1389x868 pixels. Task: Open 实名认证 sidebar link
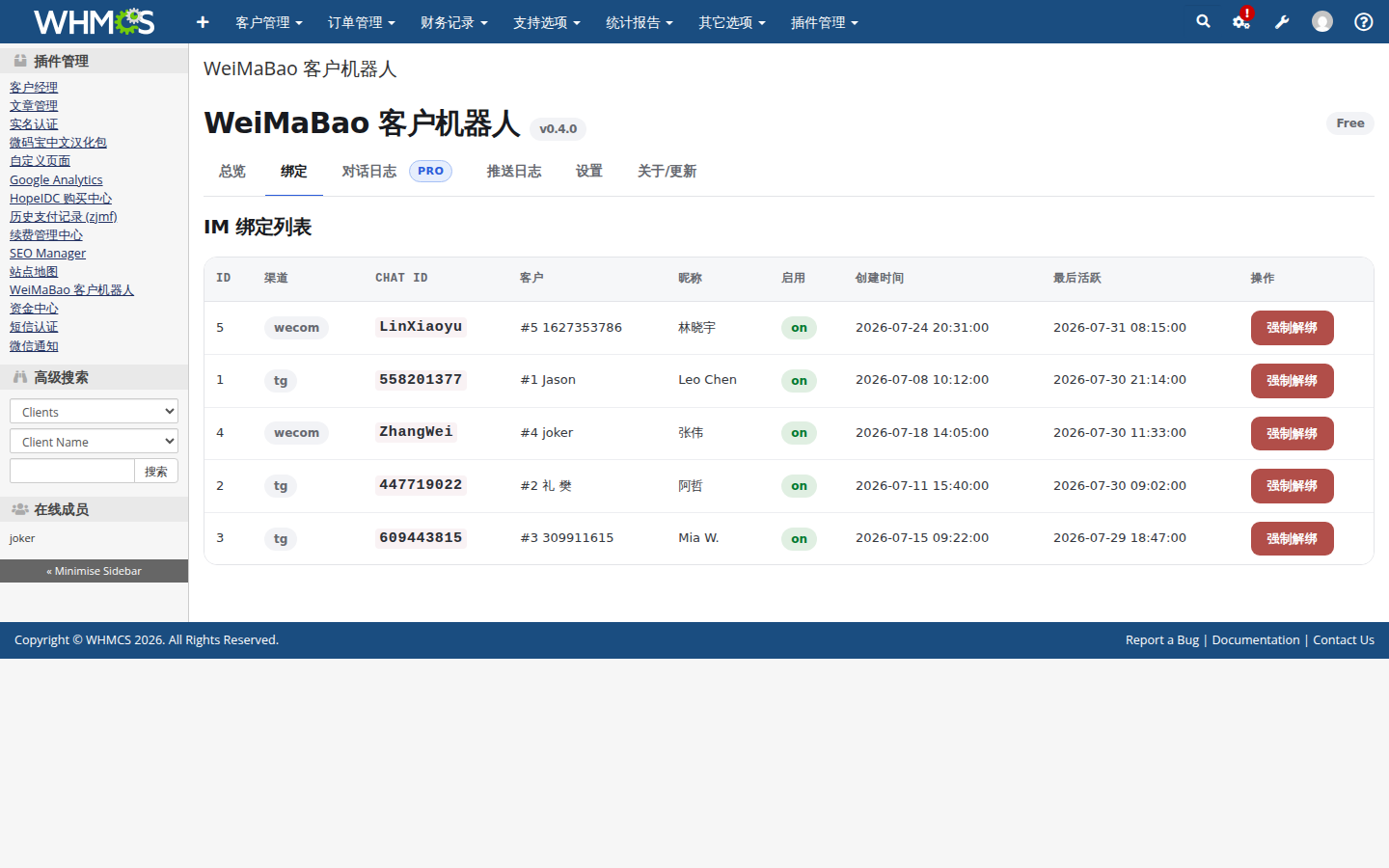pyautogui.click(x=34, y=124)
